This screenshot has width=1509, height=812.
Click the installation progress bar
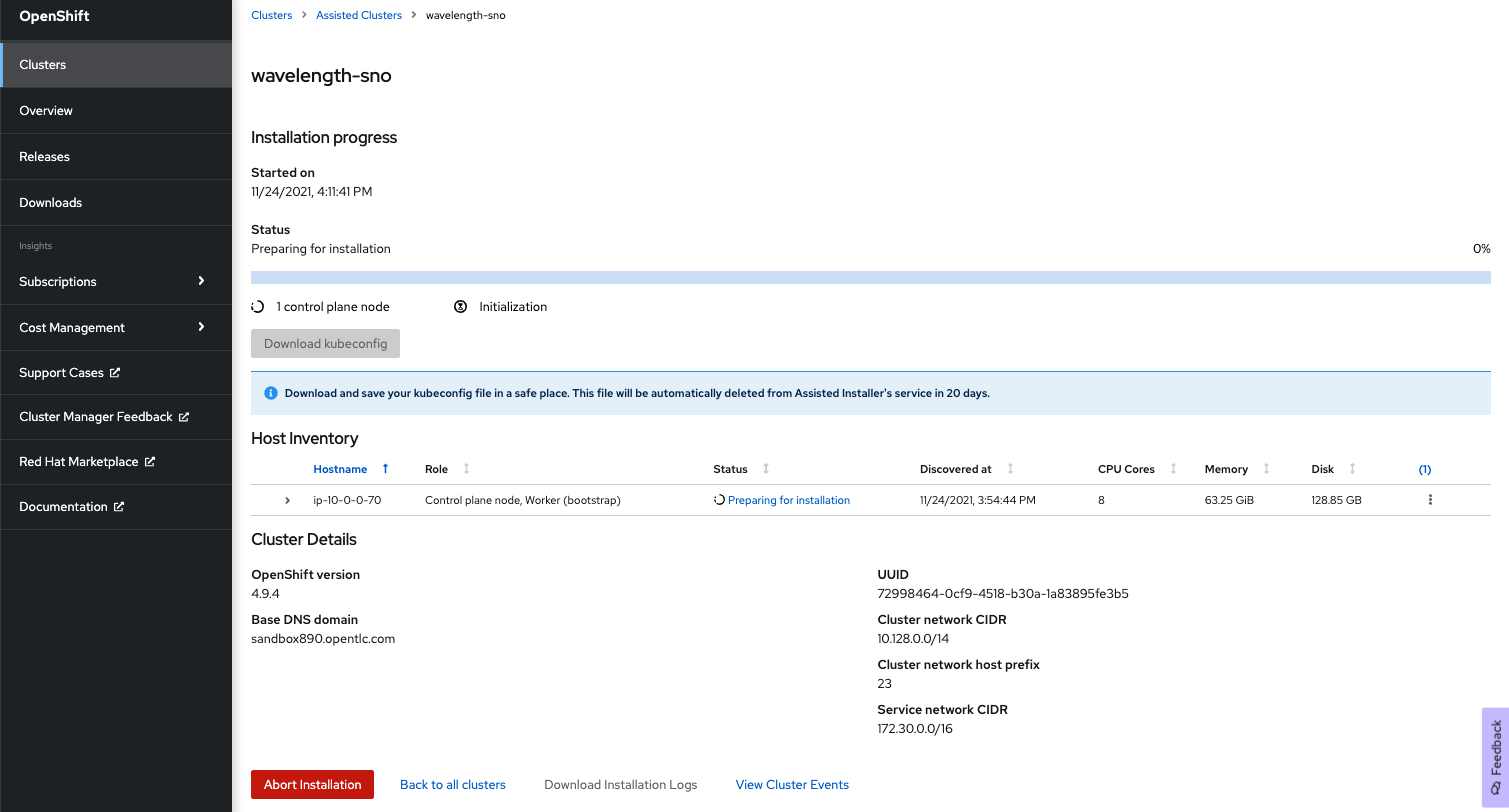pos(870,277)
